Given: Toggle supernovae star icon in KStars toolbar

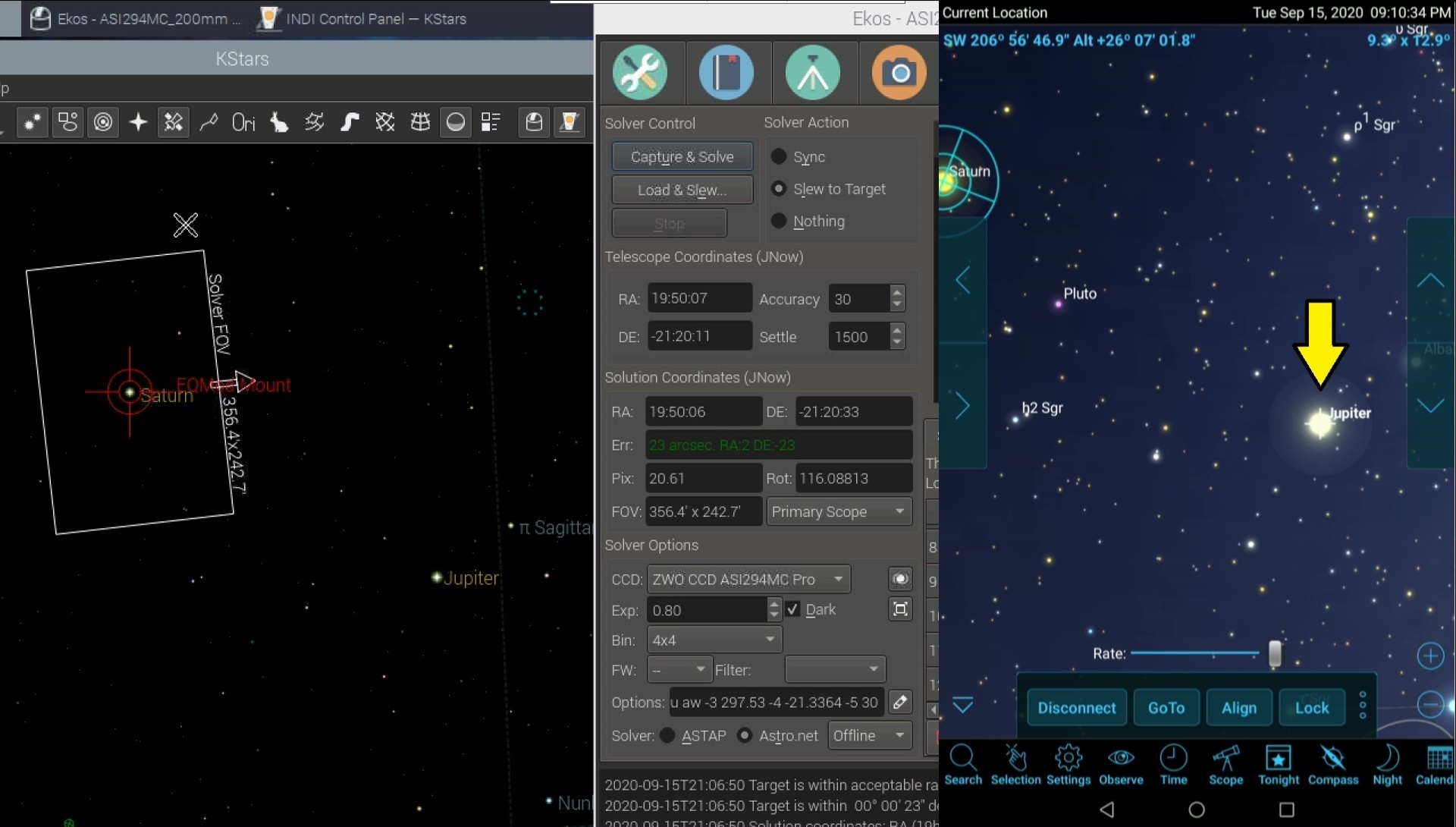Looking at the screenshot, I should click(138, 122).
